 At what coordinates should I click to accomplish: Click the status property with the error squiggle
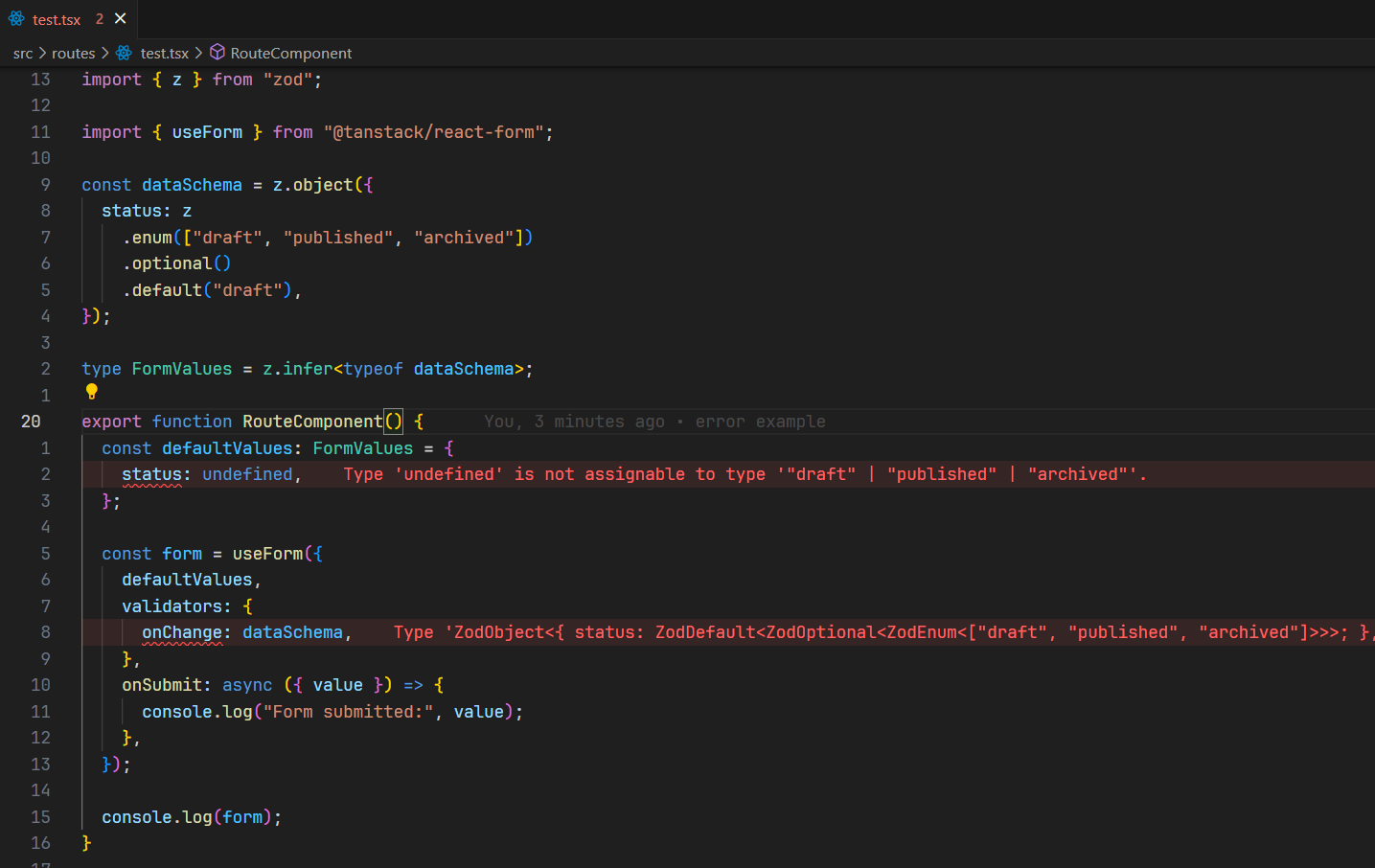point(151,474)
